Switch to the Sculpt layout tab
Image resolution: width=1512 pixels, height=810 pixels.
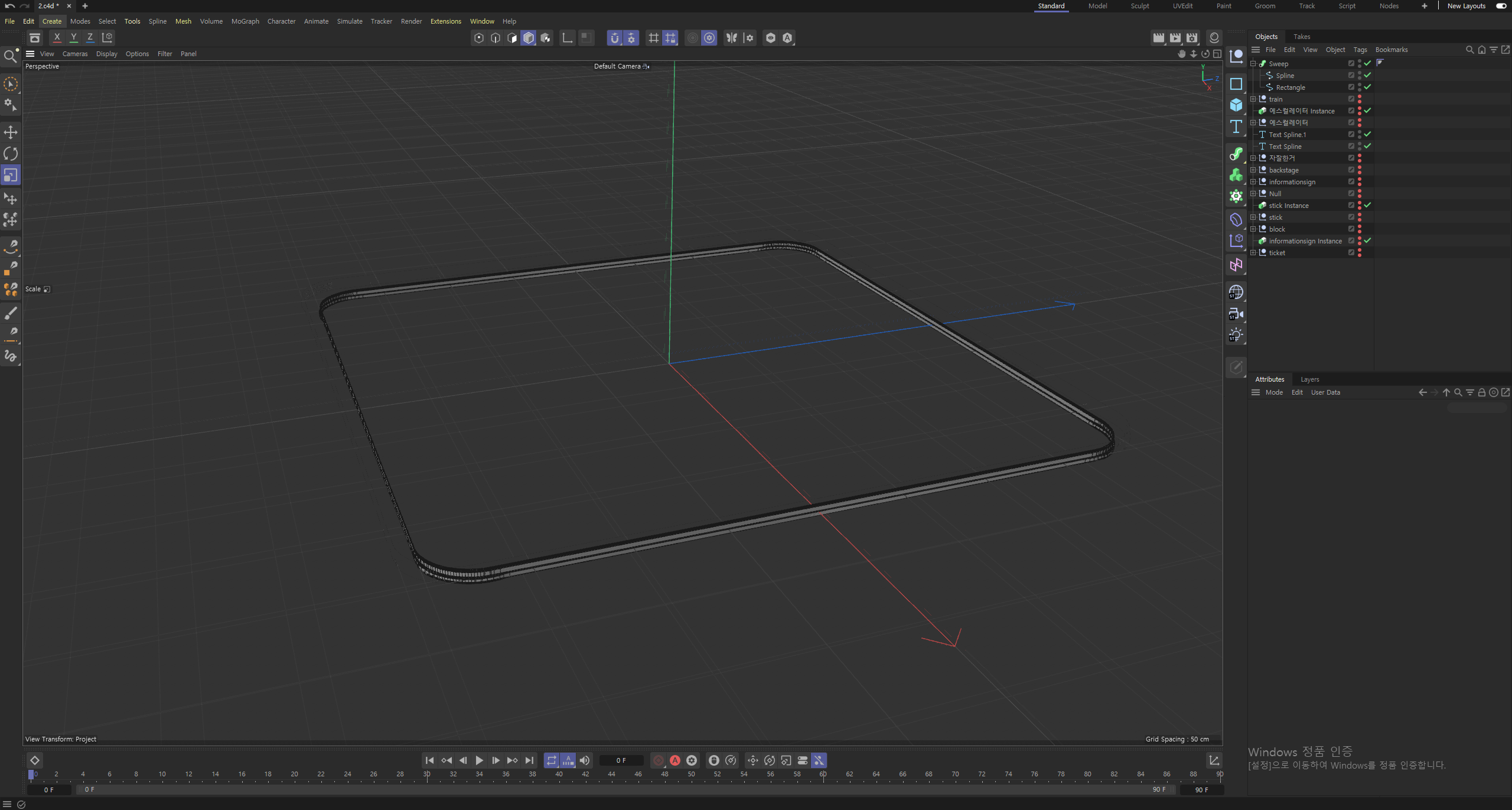click(x=1140, y=6)
